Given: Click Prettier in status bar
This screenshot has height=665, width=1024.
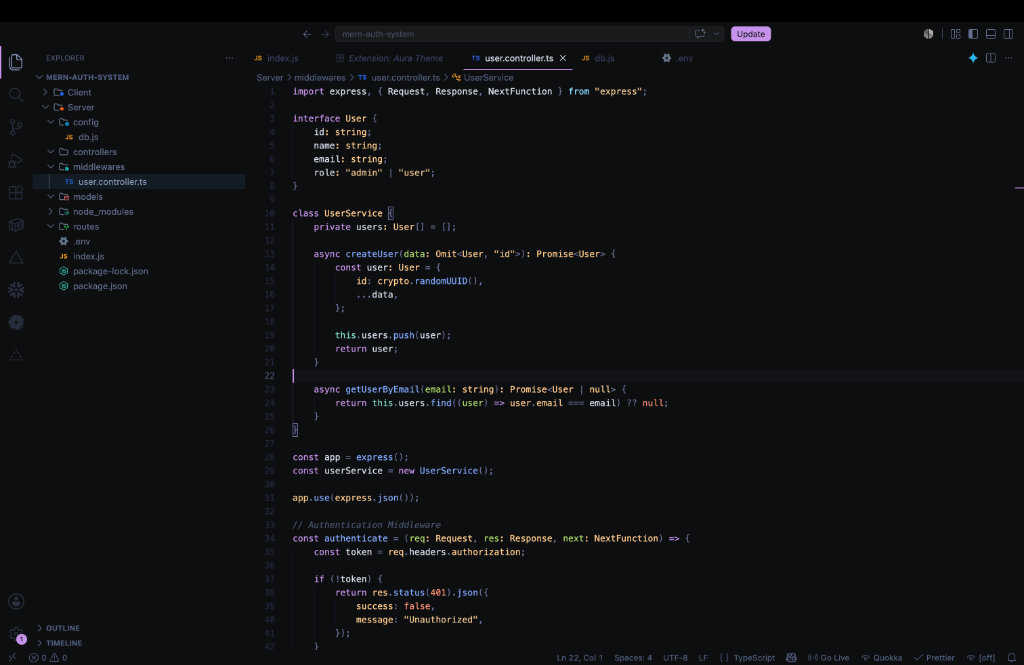Looking at the screenshot, I should [x=935, y=658].
